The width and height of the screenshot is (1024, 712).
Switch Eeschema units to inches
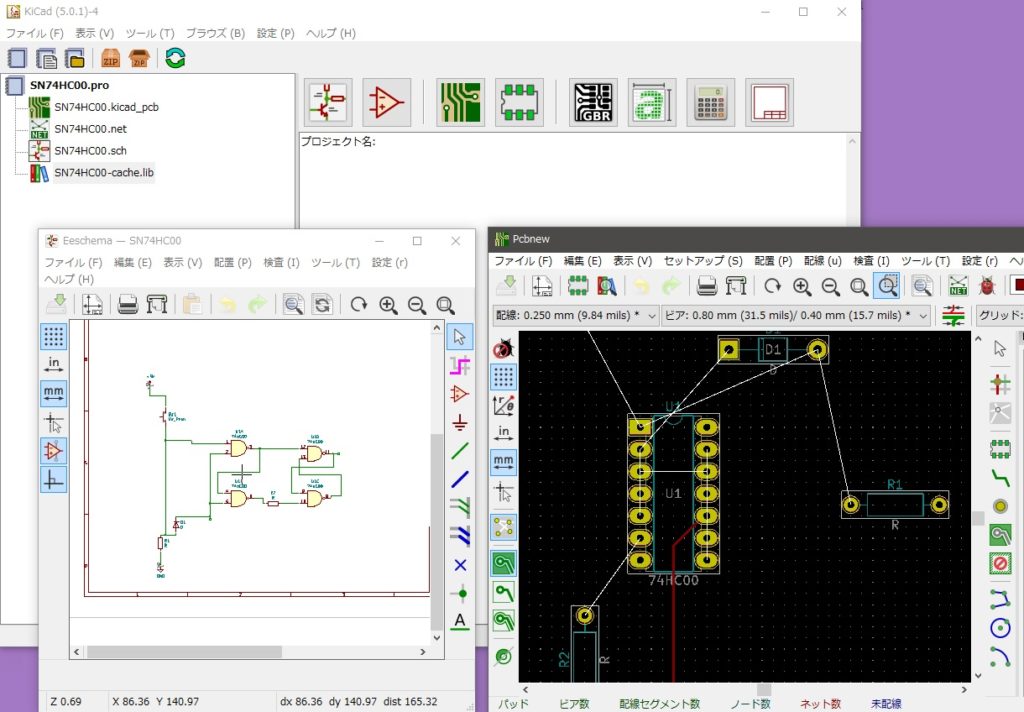click(x=54, y=364)
